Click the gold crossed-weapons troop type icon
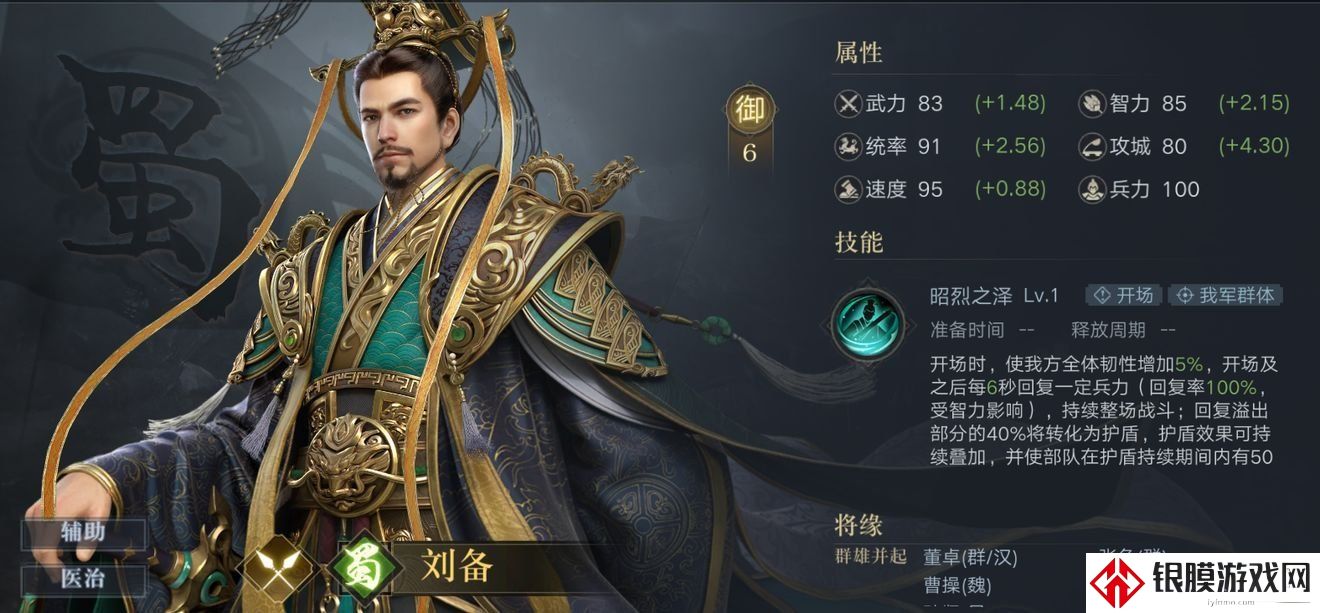Screen dimensions: 1320x613 point(273,569)
